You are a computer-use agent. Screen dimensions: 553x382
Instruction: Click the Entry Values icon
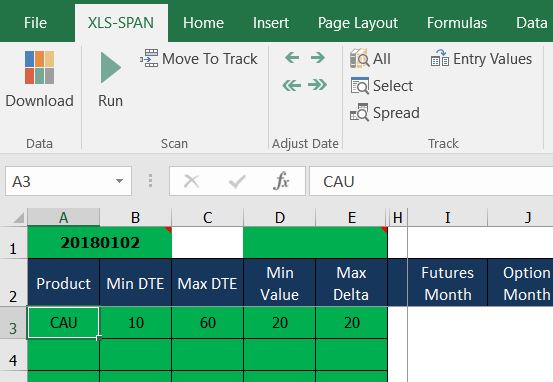pyautogui.click(x=440, y=58)
